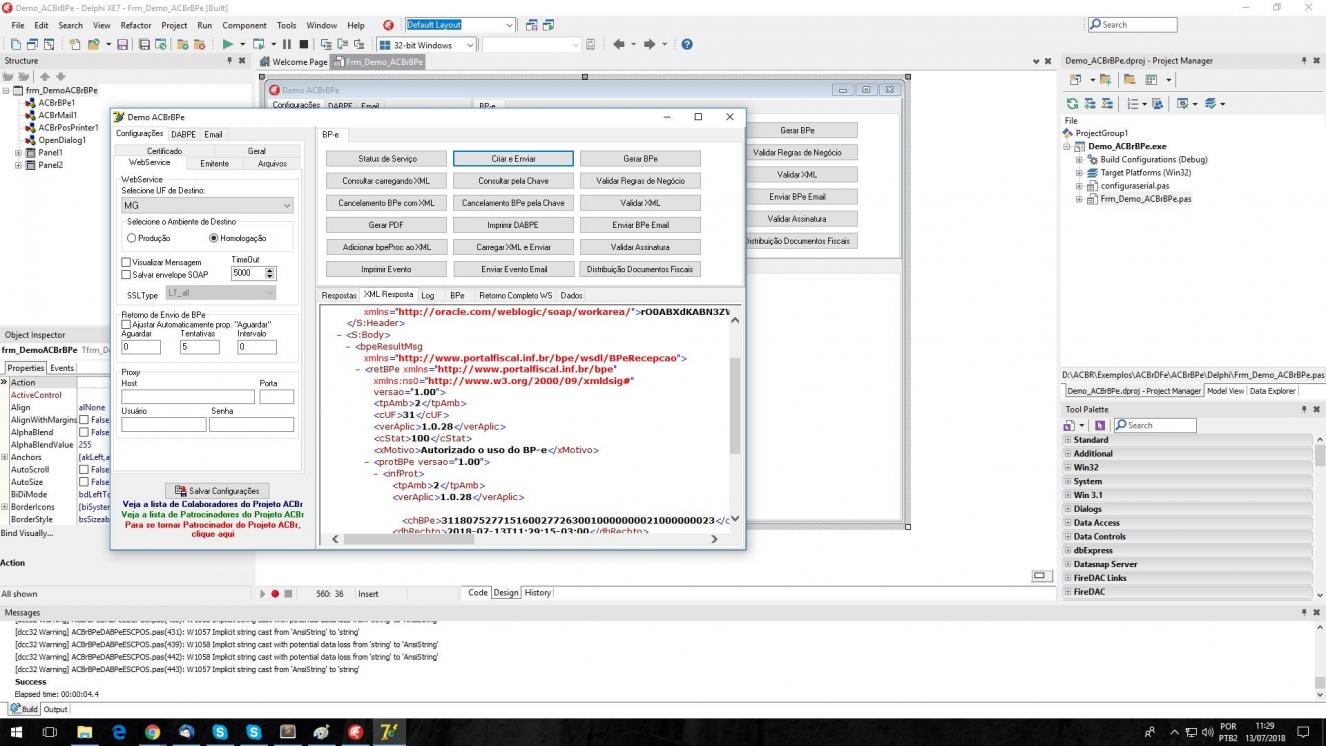Click the green Run arrow in toolbar

[228, 45]
